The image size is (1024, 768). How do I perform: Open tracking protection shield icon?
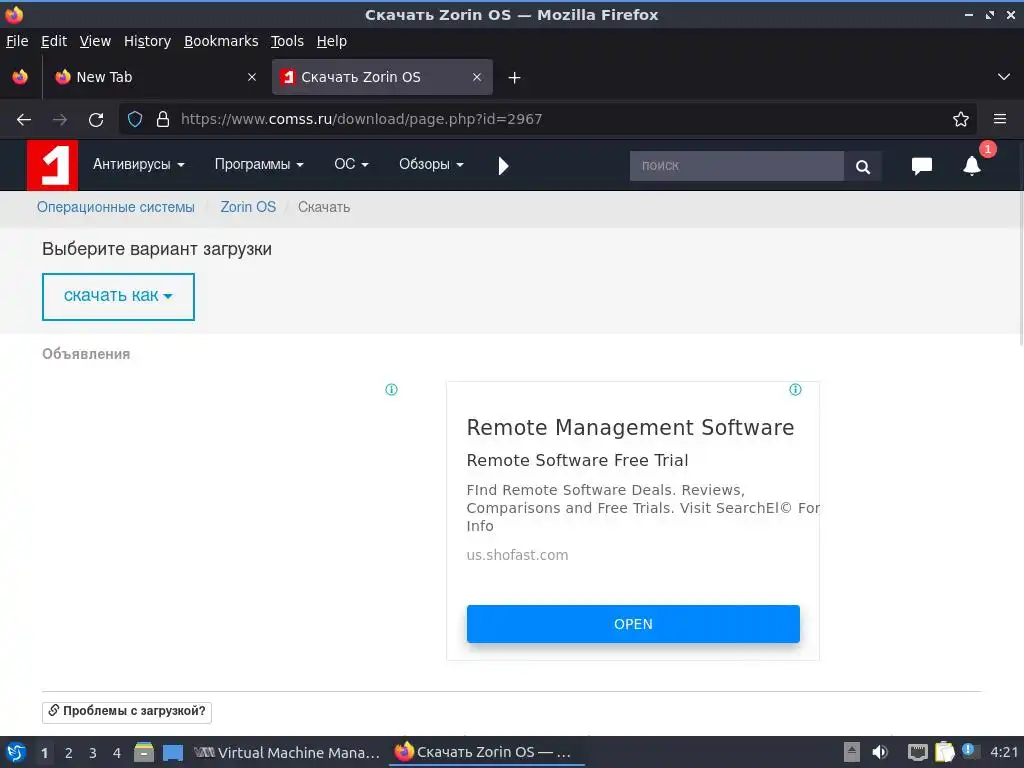[x=135, y=119]
